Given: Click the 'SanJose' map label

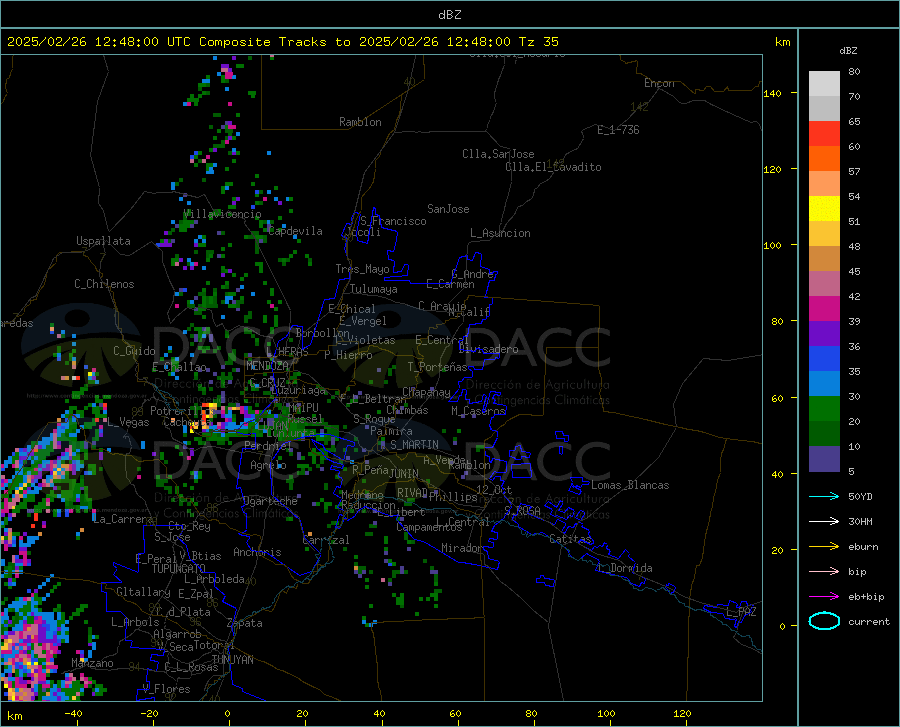Looking at the screenshot, I should 448,209.
